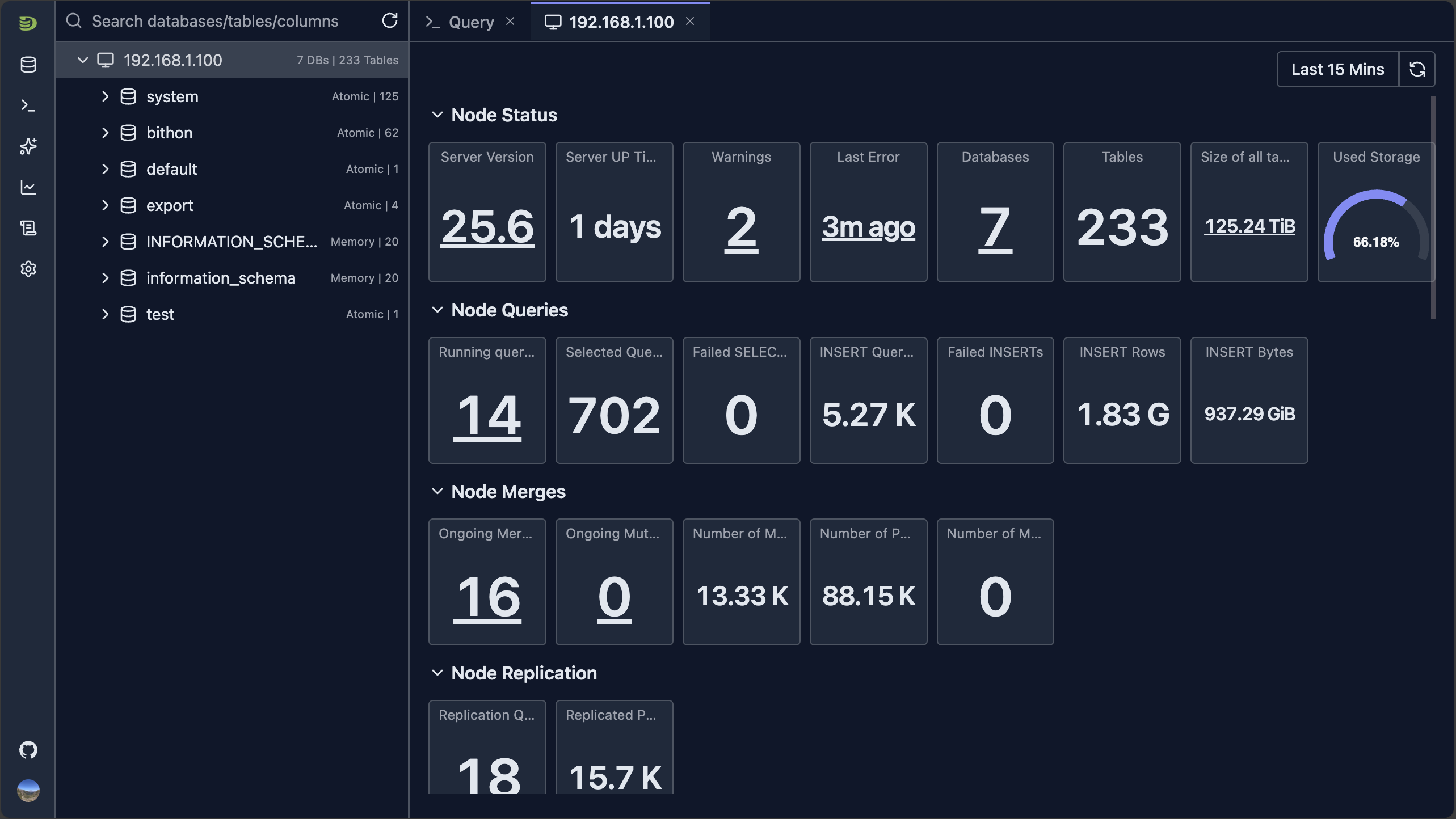Visit the GitHub page via sidebar icon
This screenshot has height=819, width=1456.
click(x=28, y=750)
